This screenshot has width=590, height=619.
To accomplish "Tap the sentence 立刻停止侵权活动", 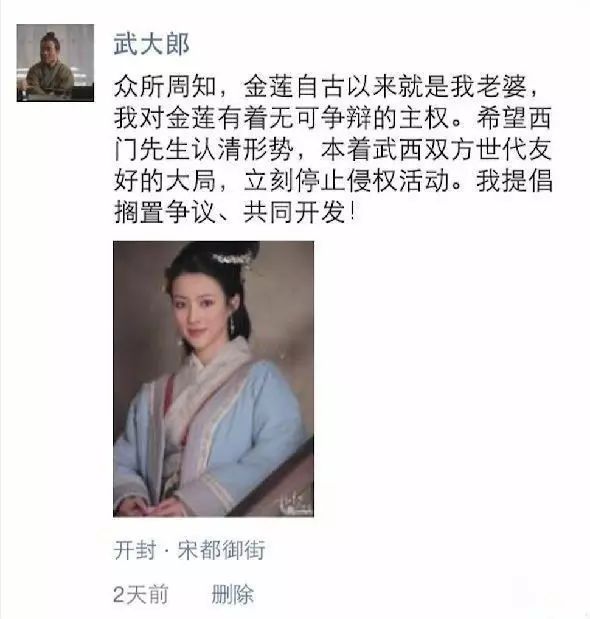I will coord(347,181).
